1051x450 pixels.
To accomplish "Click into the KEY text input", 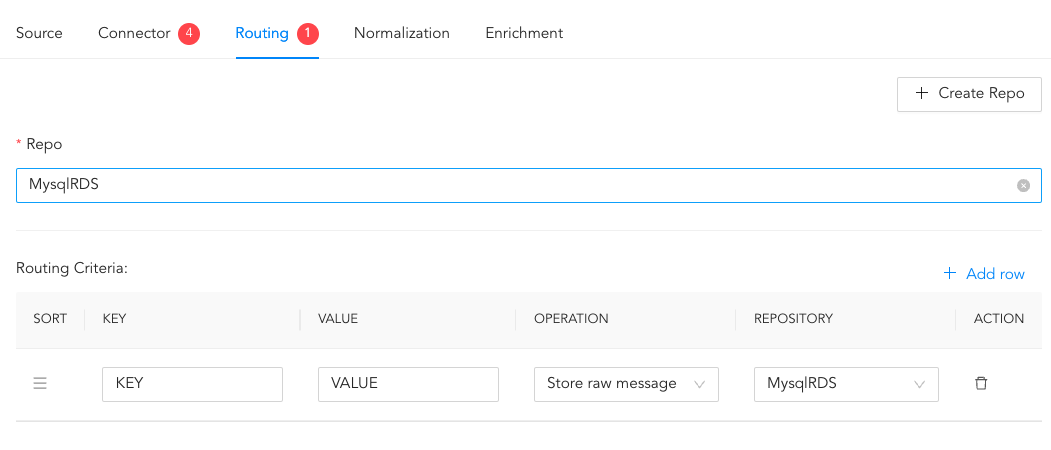I will [x=192, y=384].
